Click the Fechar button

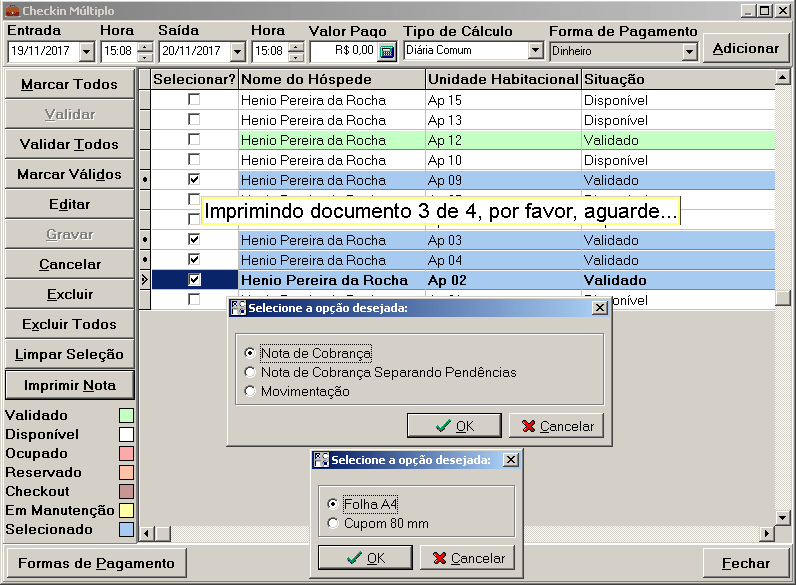pos(746,563)
